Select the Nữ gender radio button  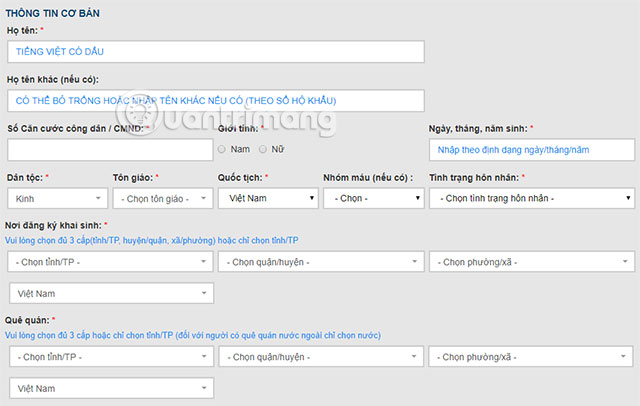click(263, 149)
